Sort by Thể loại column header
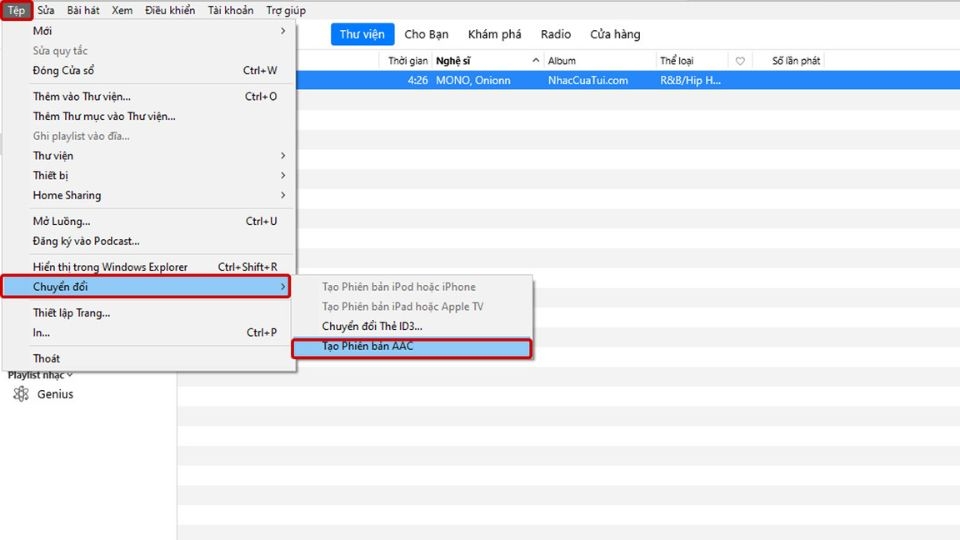 pyautogui.click(x=677, y=61)
